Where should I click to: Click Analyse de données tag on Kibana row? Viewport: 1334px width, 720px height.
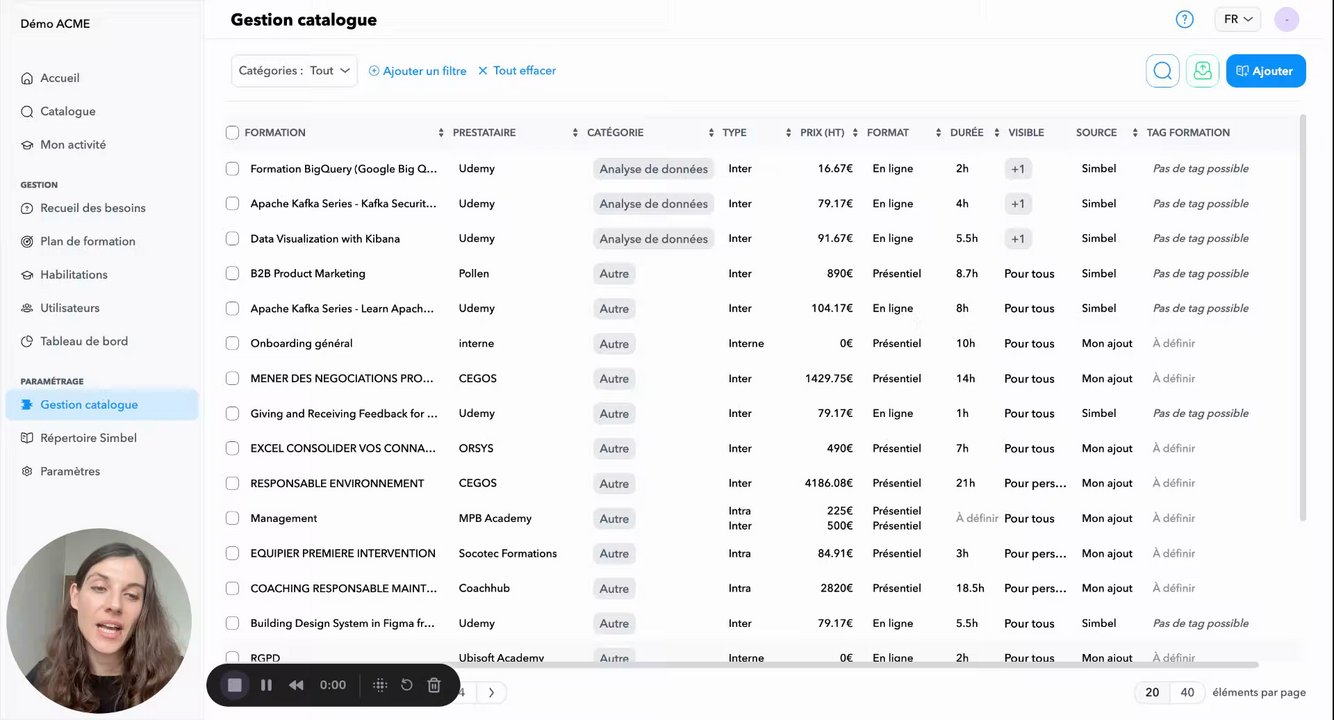tap(654, 239)
